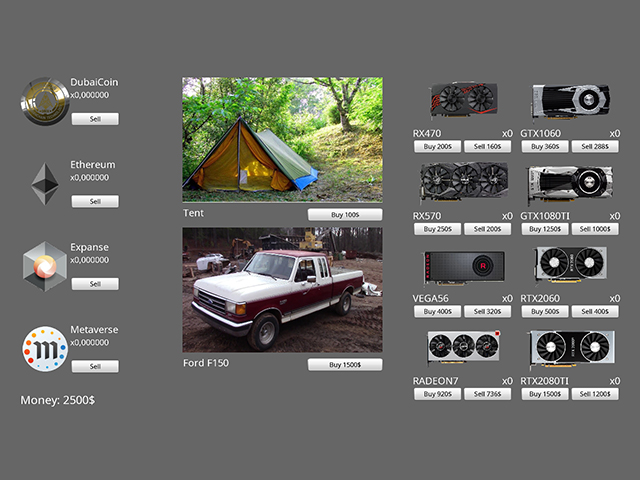Buy an RX570 for 250$

point(437,229)
